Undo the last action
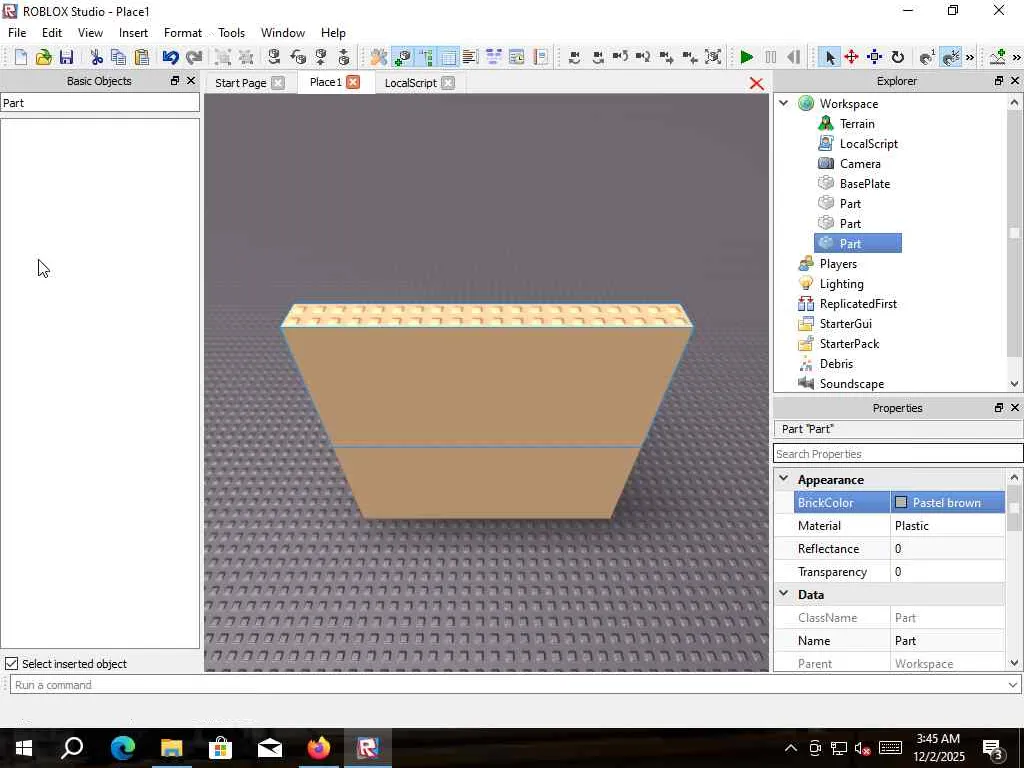 coord(170,57)
